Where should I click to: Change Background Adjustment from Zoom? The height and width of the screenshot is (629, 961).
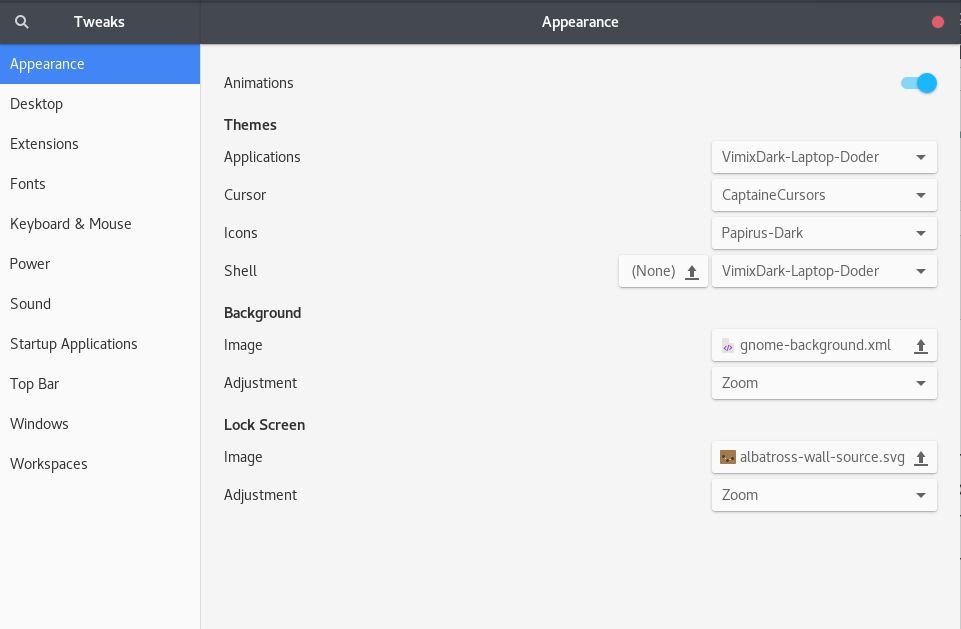tap(824, 383)
